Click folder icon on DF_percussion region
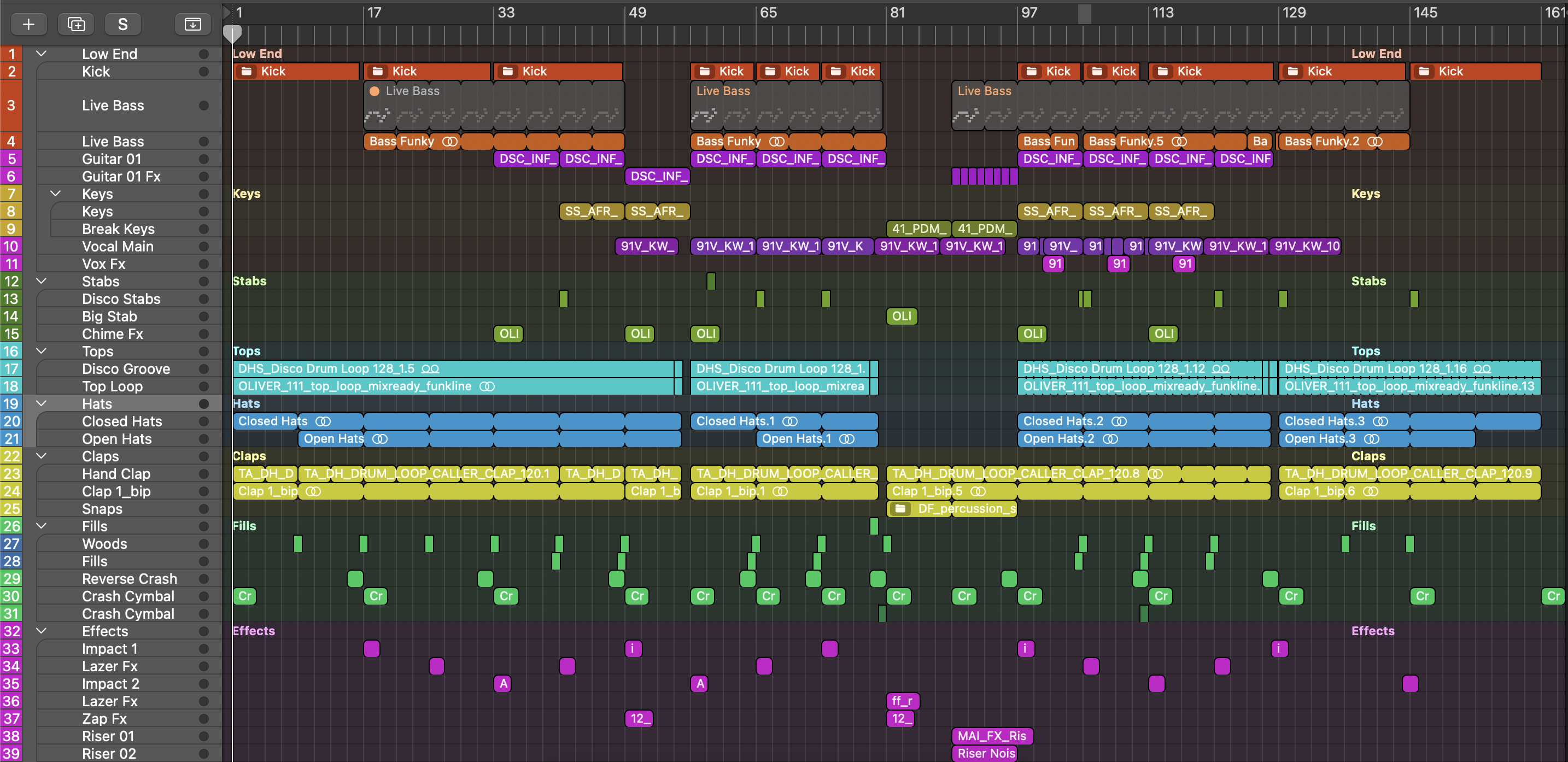1568x762 pixels. [901, 508]
